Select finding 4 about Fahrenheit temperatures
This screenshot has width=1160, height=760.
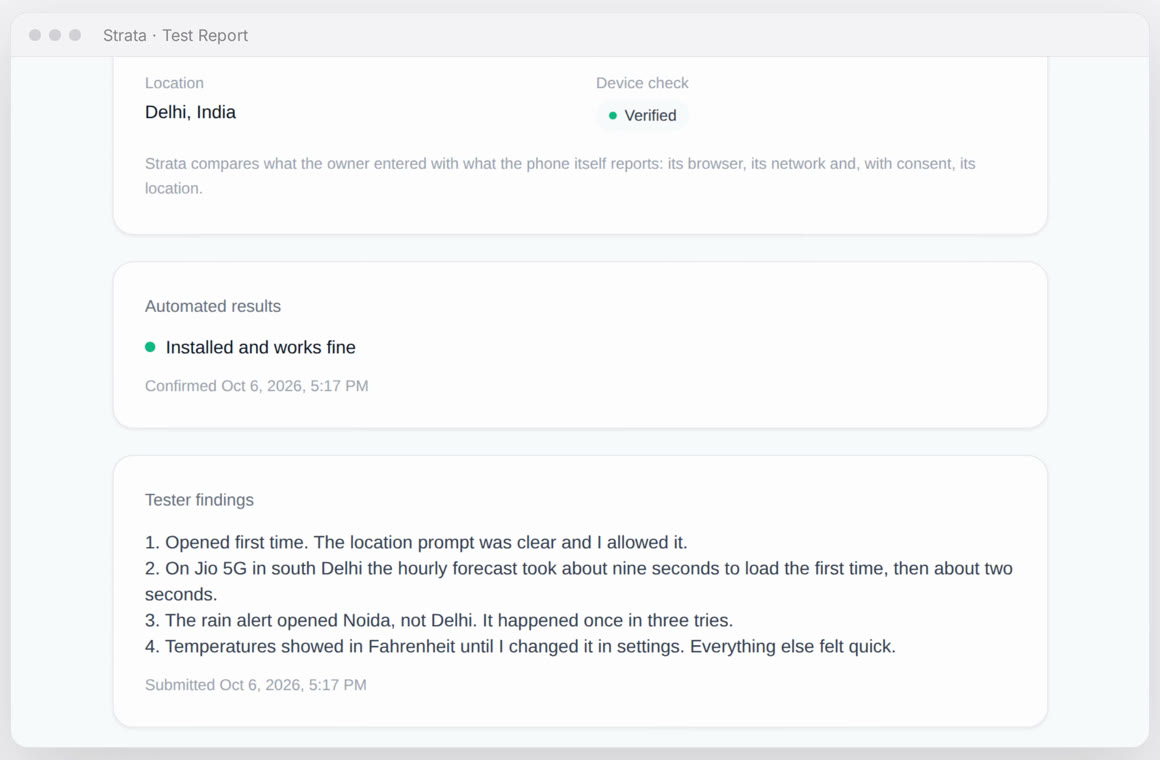(x=520, y=646)
